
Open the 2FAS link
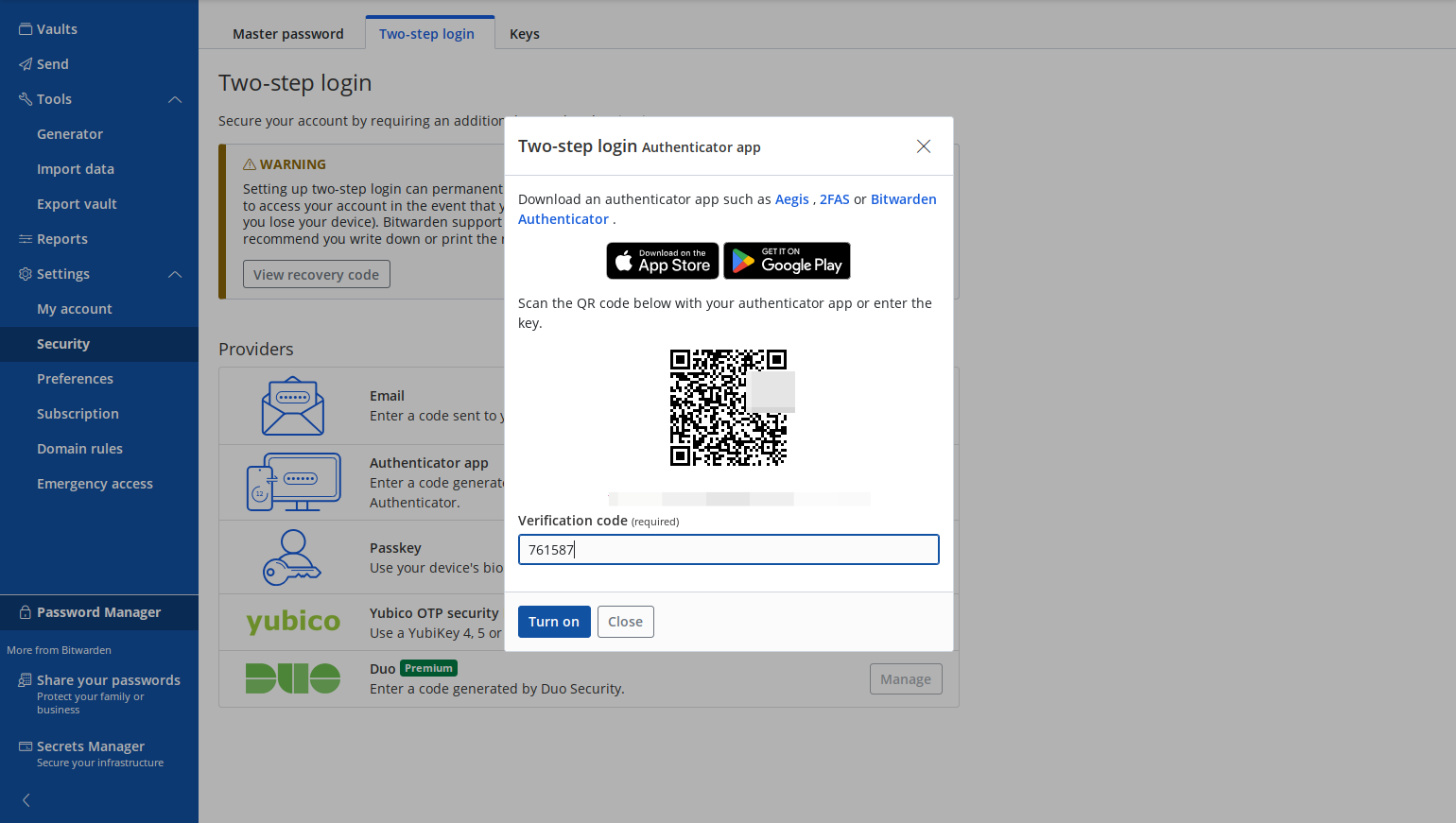coord(835,199)
